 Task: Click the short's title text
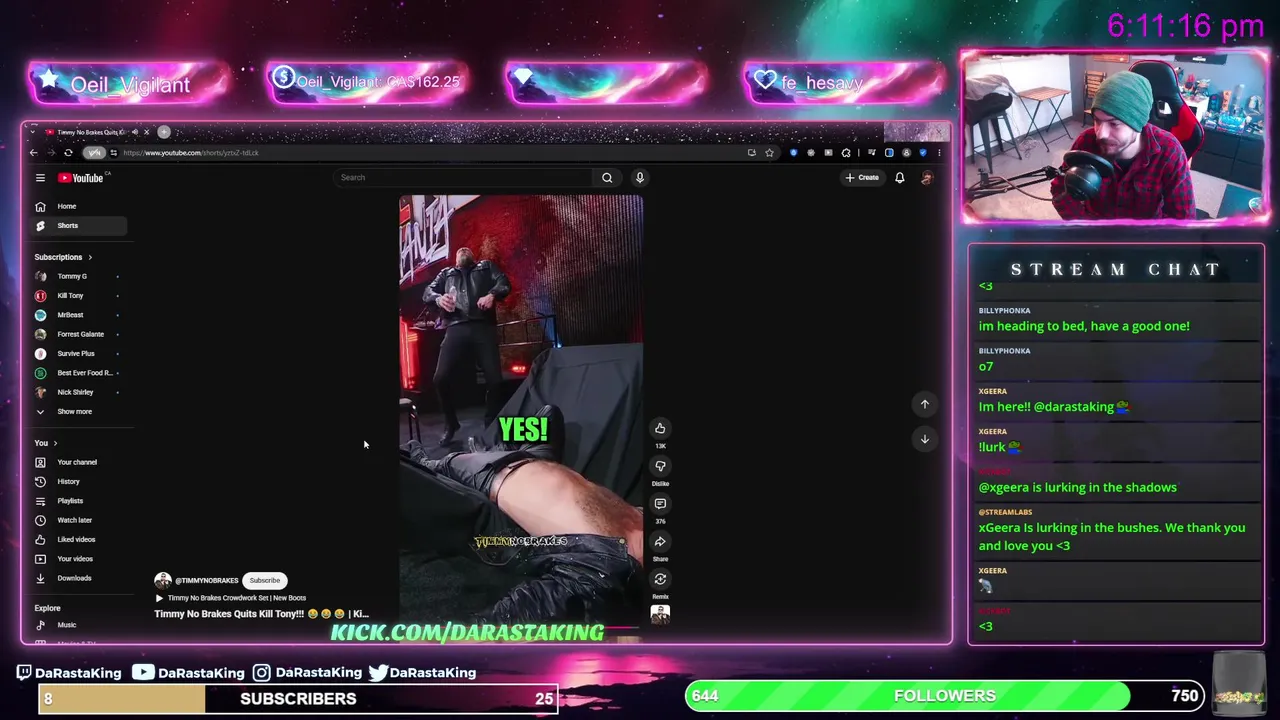pyautogui.click(x=262, y=614)
